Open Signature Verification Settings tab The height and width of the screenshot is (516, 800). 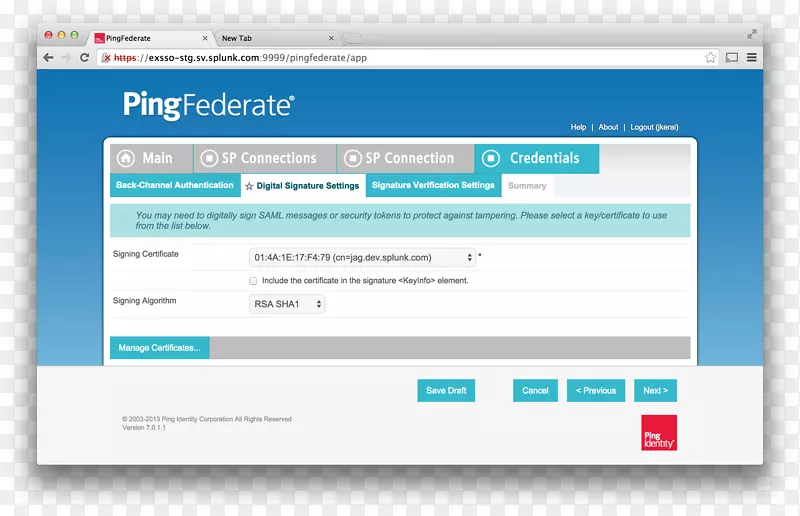pyautogui.click(x=433, y=185)
